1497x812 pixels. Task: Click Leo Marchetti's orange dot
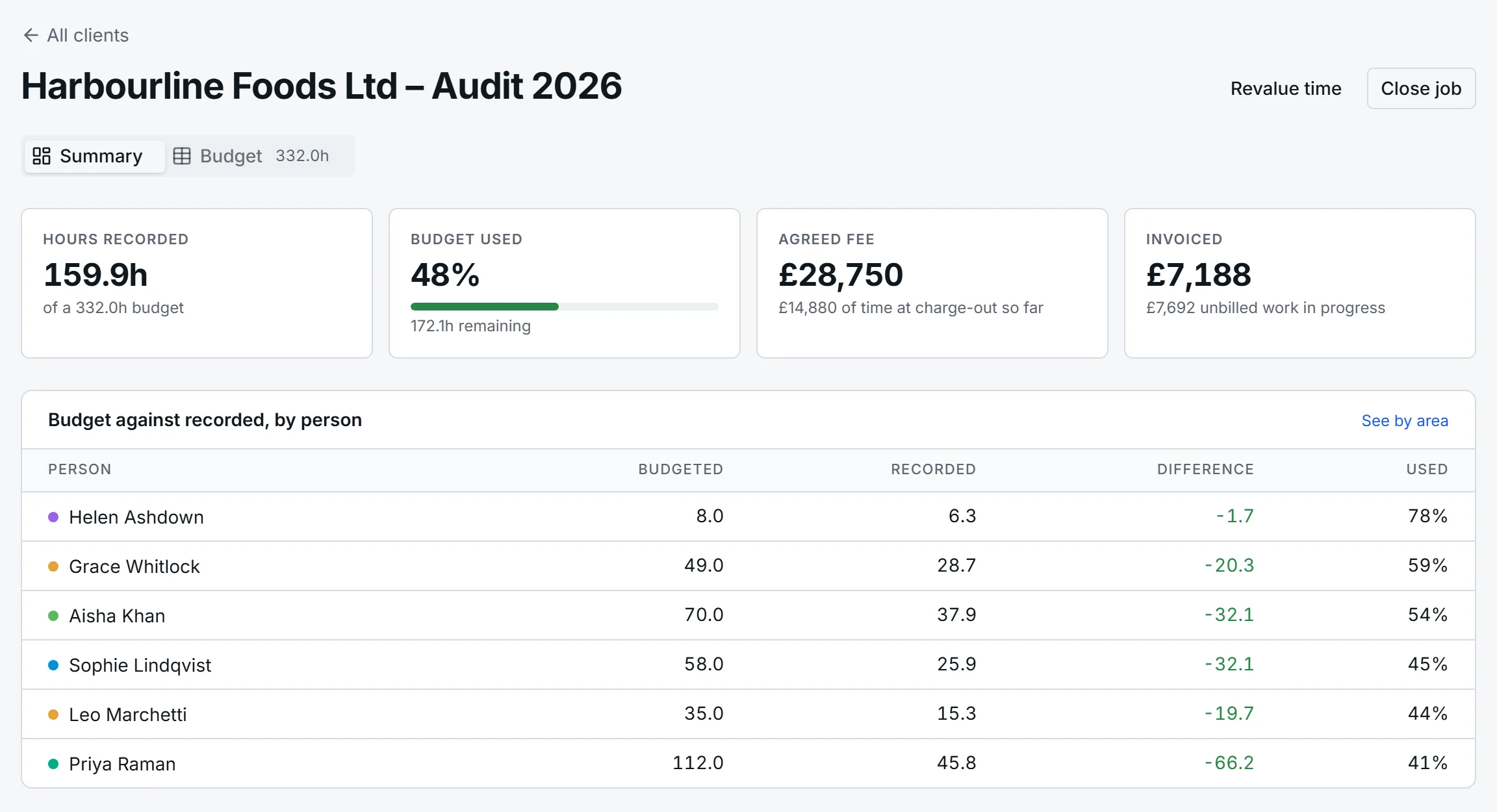(53, 715)
